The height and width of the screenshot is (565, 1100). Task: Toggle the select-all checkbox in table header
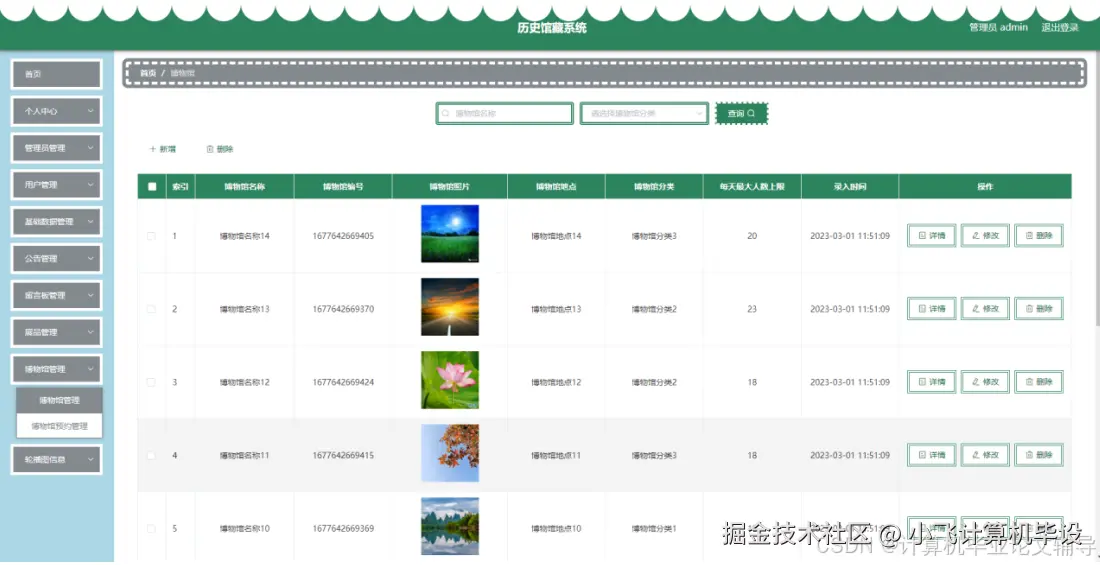tap(152, 187)
